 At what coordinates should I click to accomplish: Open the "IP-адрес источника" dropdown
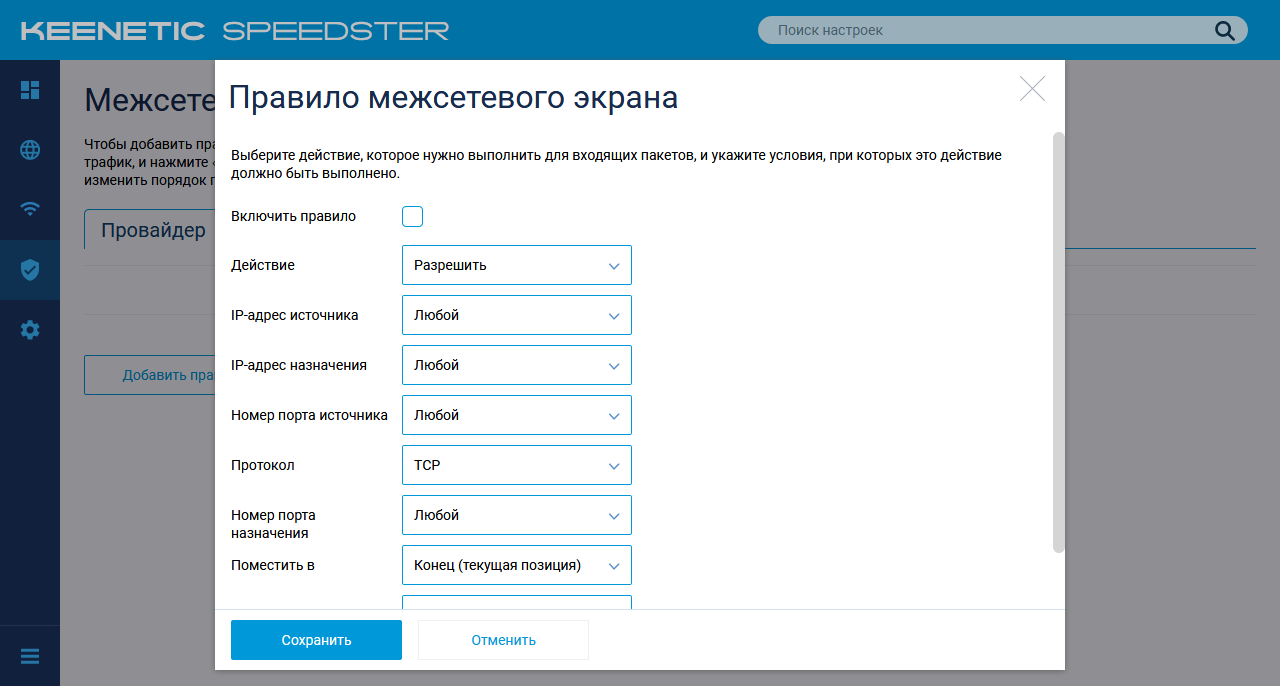[x=517, y=315]
